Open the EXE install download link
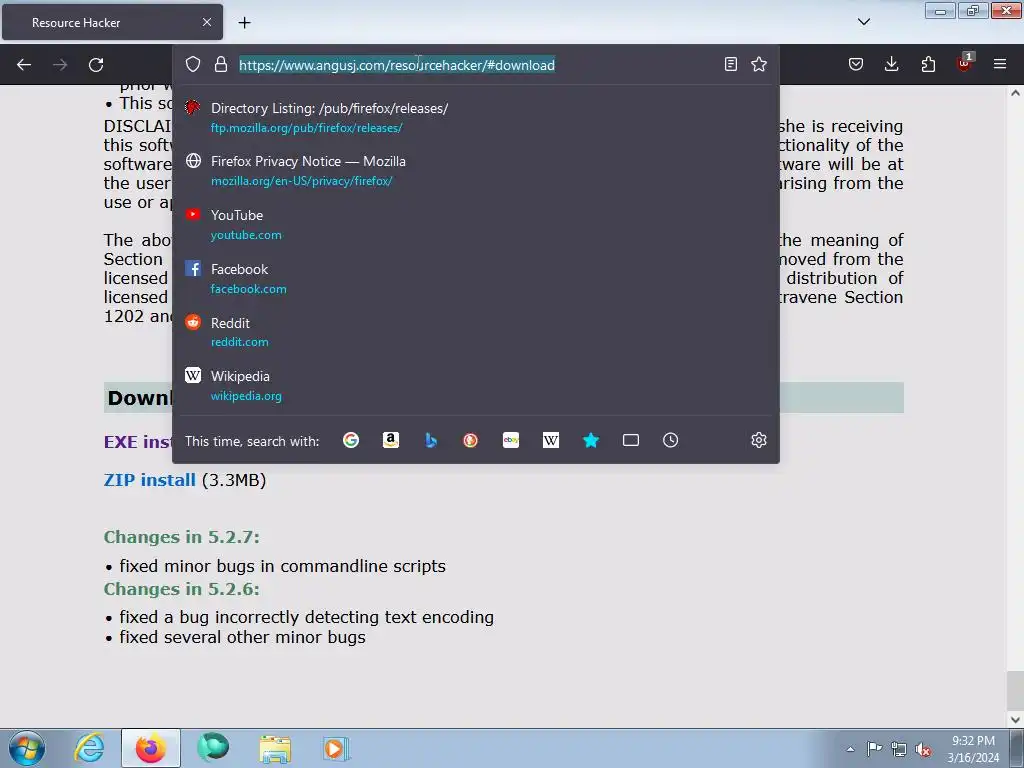Image resolution: width=1024 pixels, height=768 pixels. click(x=137, y=442)
